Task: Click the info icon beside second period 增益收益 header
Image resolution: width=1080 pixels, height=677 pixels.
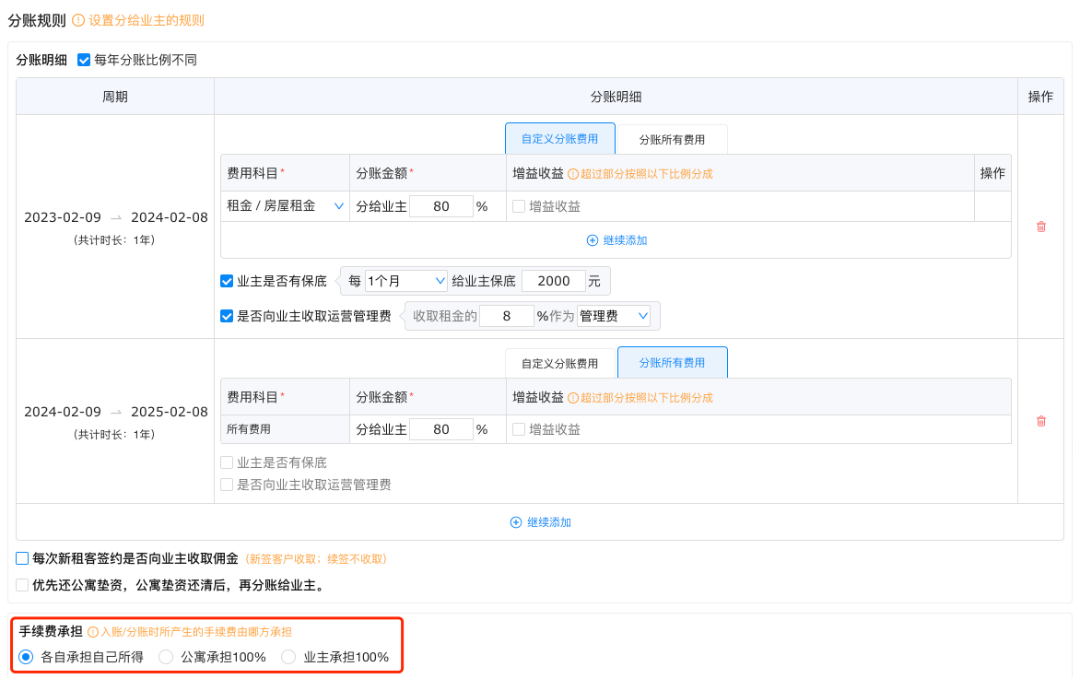Action: (x=572, y=397)
